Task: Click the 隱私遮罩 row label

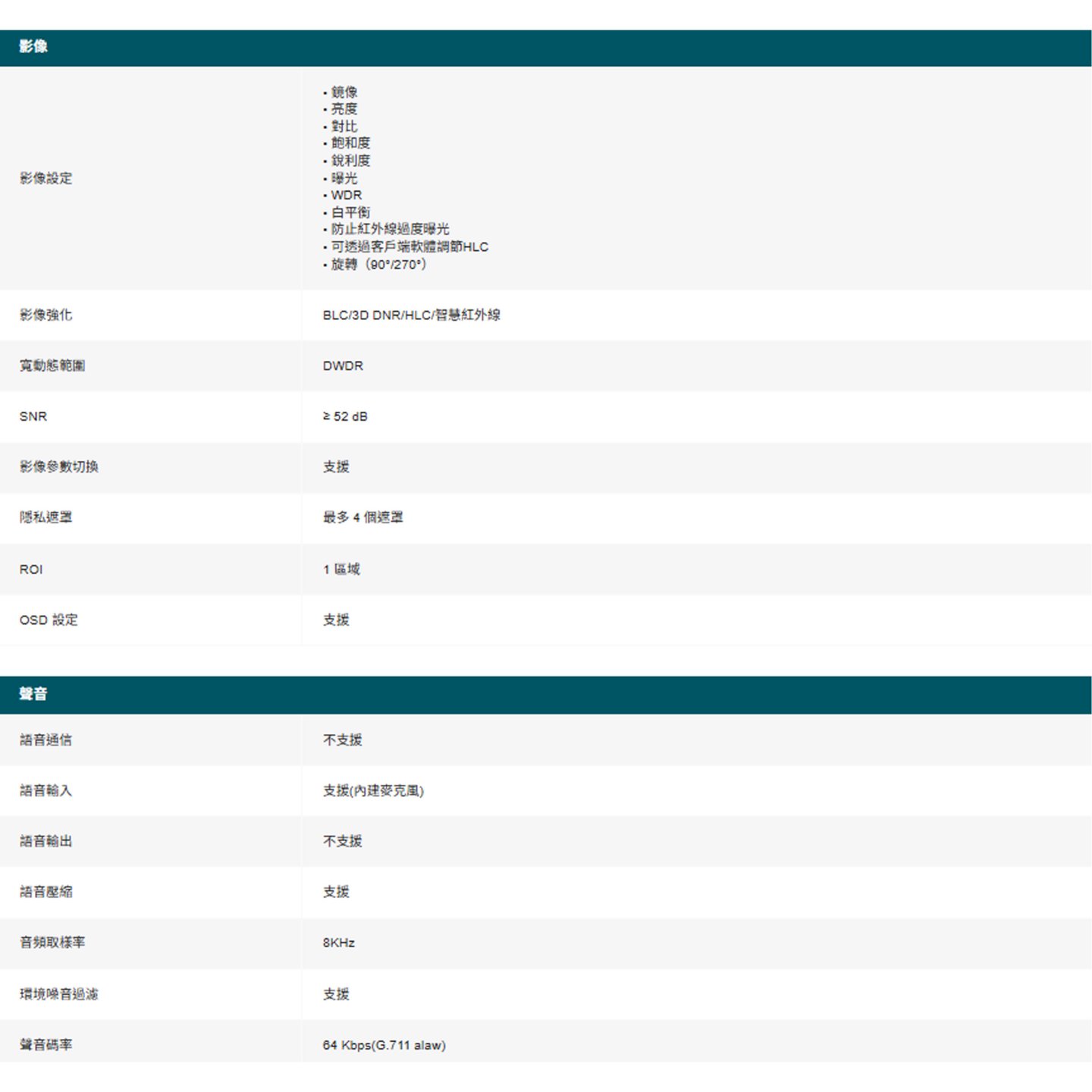Action: (46, 517)
